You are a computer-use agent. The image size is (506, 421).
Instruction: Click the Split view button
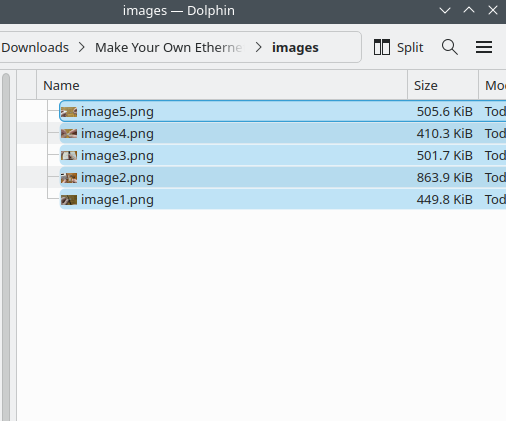pyautogui.click(x=398, y=47)
